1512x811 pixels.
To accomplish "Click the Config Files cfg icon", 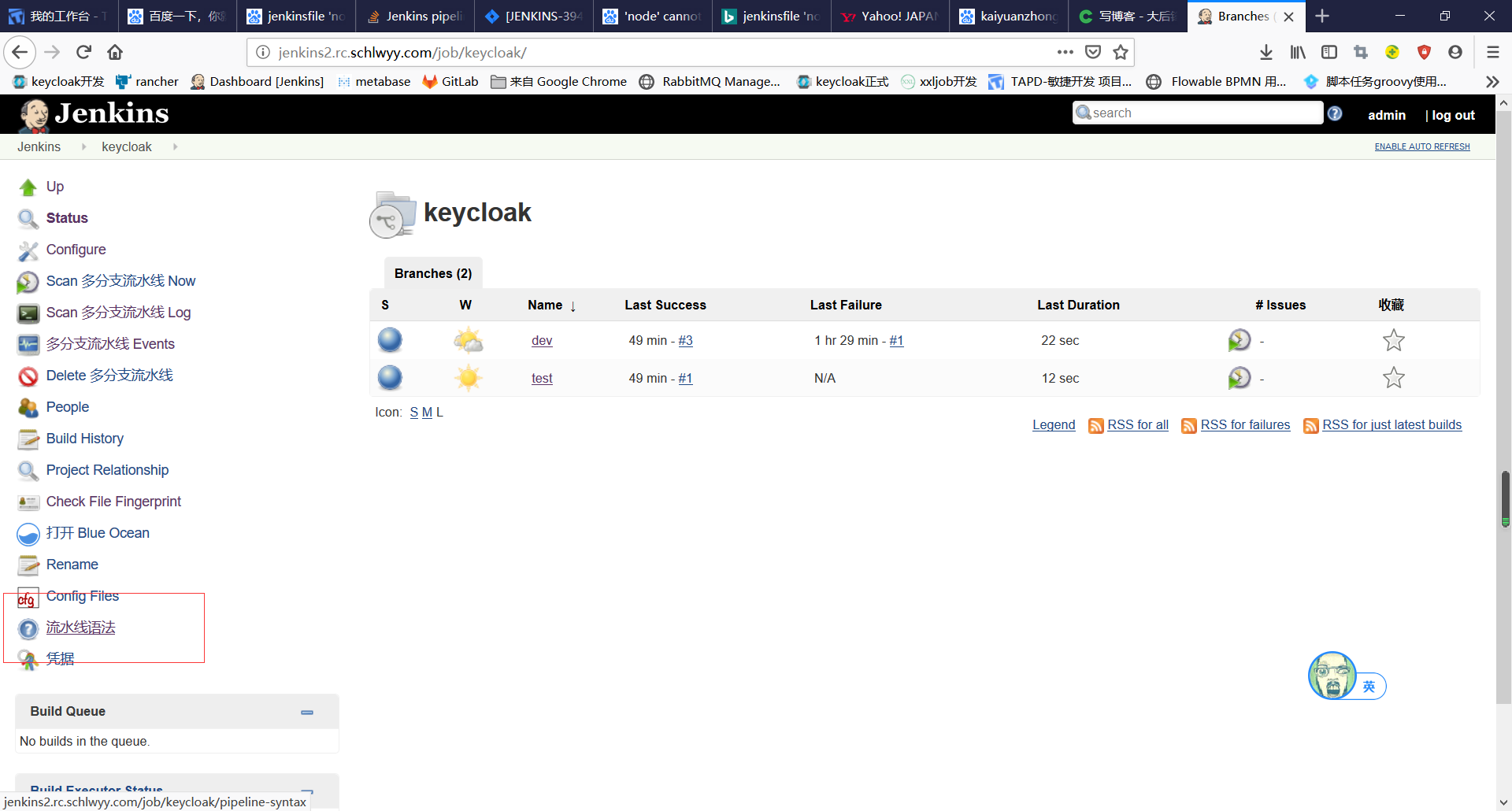I will click(28, 598).
